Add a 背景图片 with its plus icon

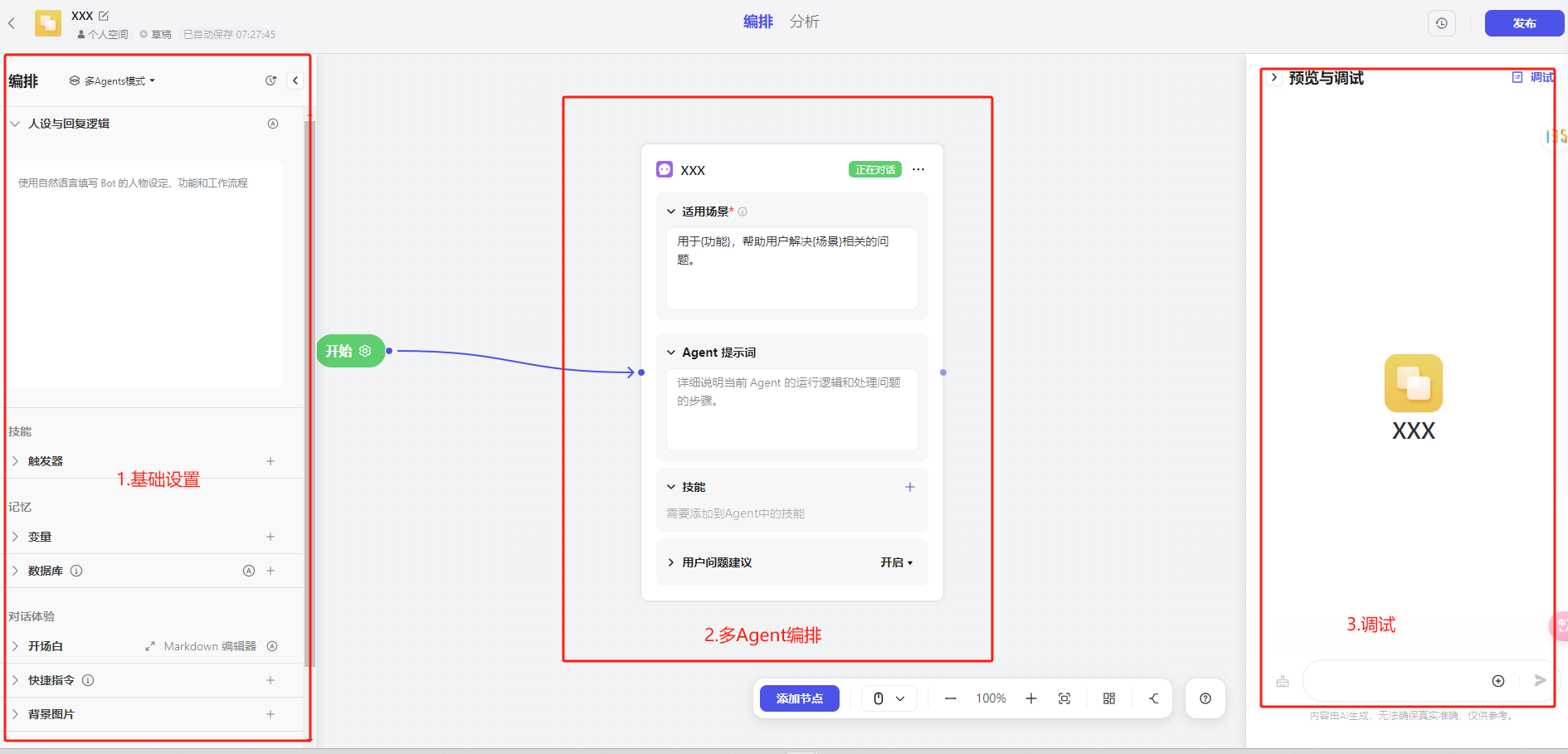tap(270, 714)
